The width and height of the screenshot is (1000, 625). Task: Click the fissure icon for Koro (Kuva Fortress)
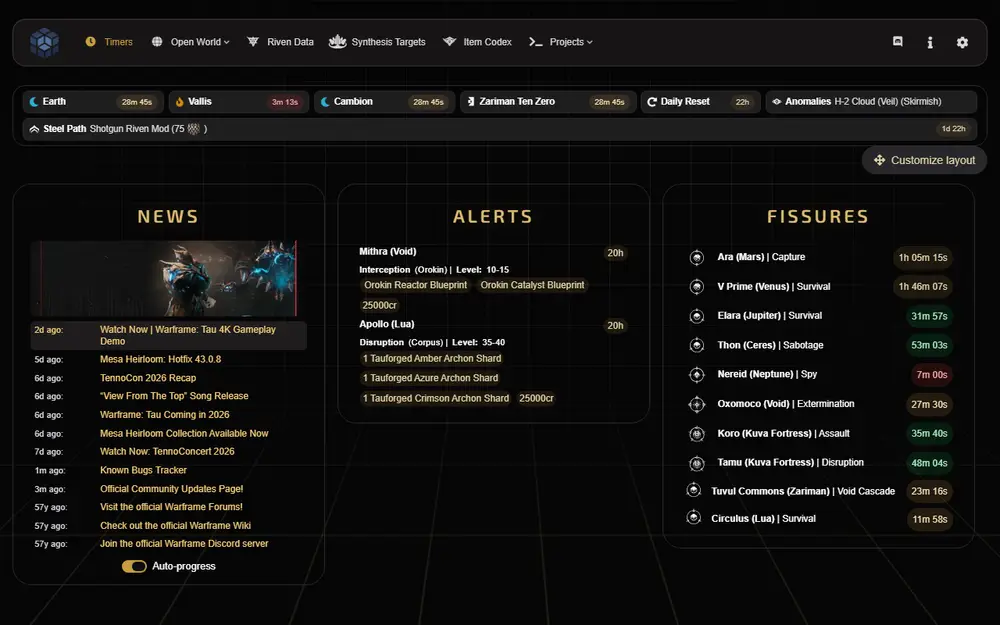tap(696, 434)
